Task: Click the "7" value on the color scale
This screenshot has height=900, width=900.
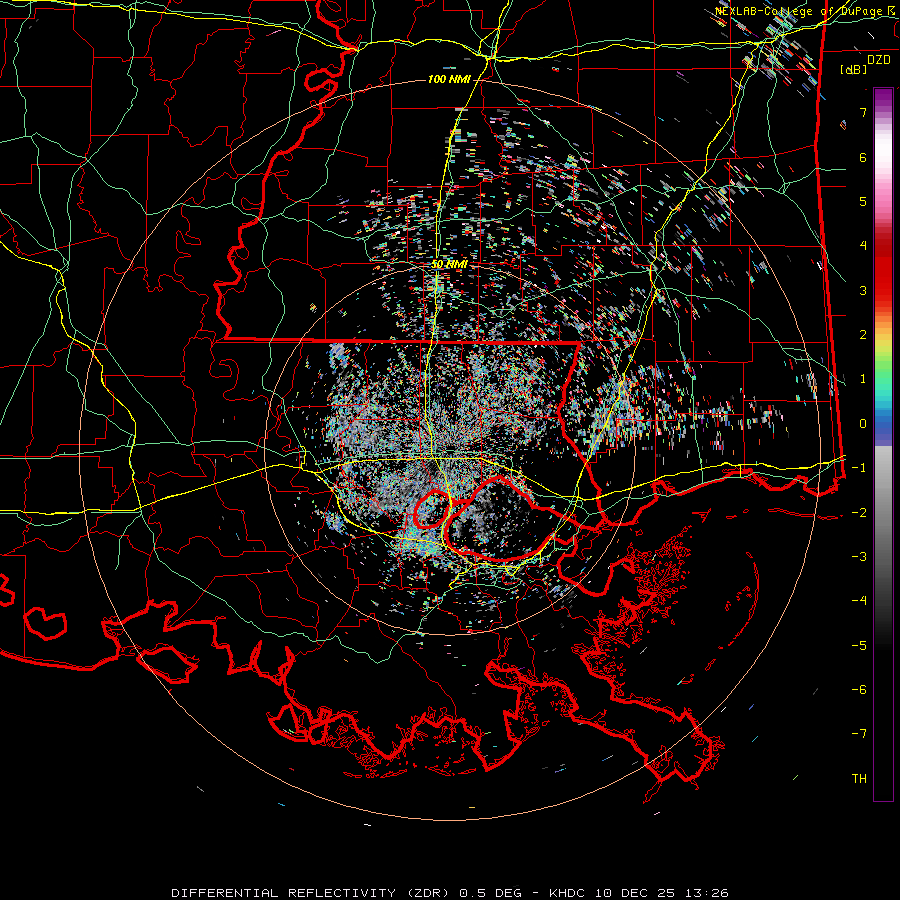Action: (x=863, y=112)
